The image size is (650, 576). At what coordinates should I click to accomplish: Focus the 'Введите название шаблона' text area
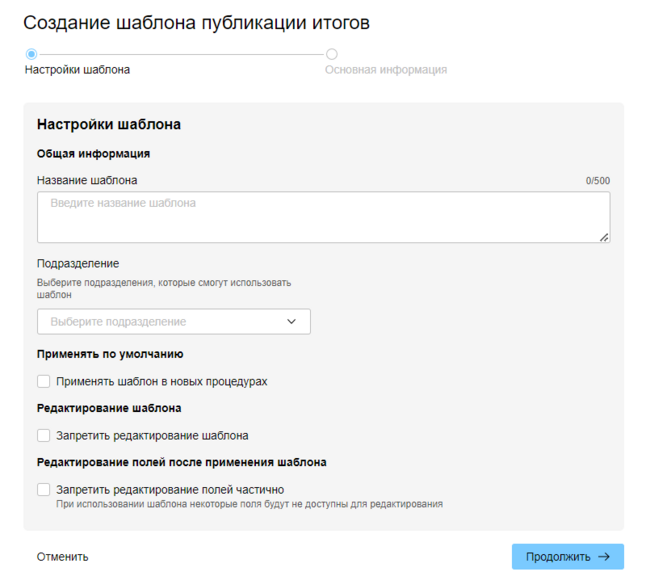[x=323, y=217]
